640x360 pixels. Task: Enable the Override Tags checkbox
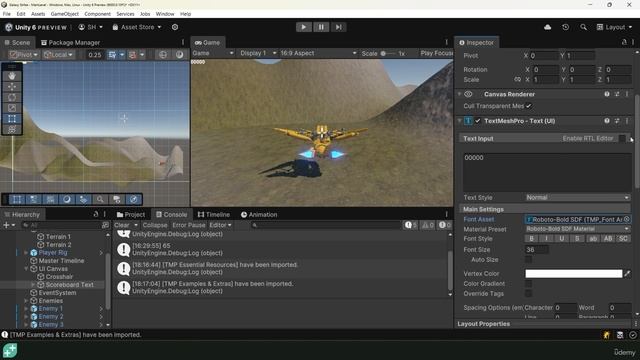click(x=529, y=293)
